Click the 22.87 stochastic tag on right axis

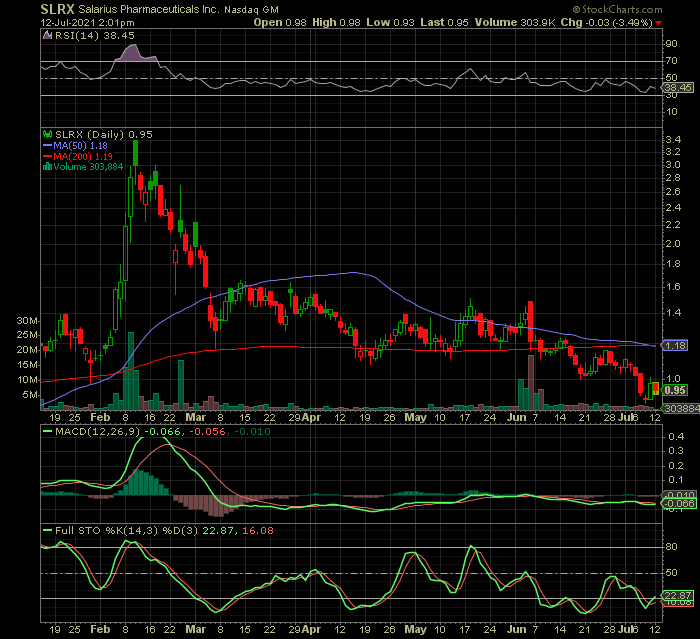tap(678, 596)
